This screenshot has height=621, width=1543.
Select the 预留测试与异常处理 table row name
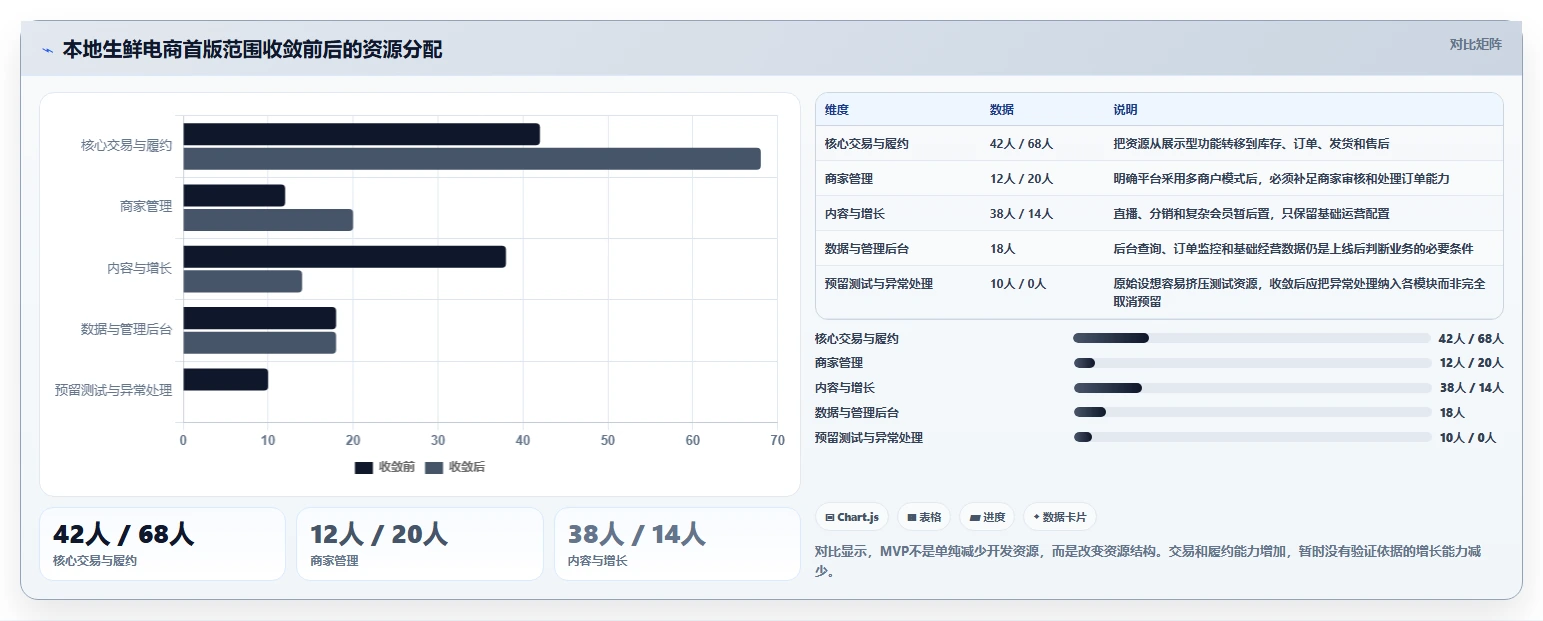tap(879, 284)
